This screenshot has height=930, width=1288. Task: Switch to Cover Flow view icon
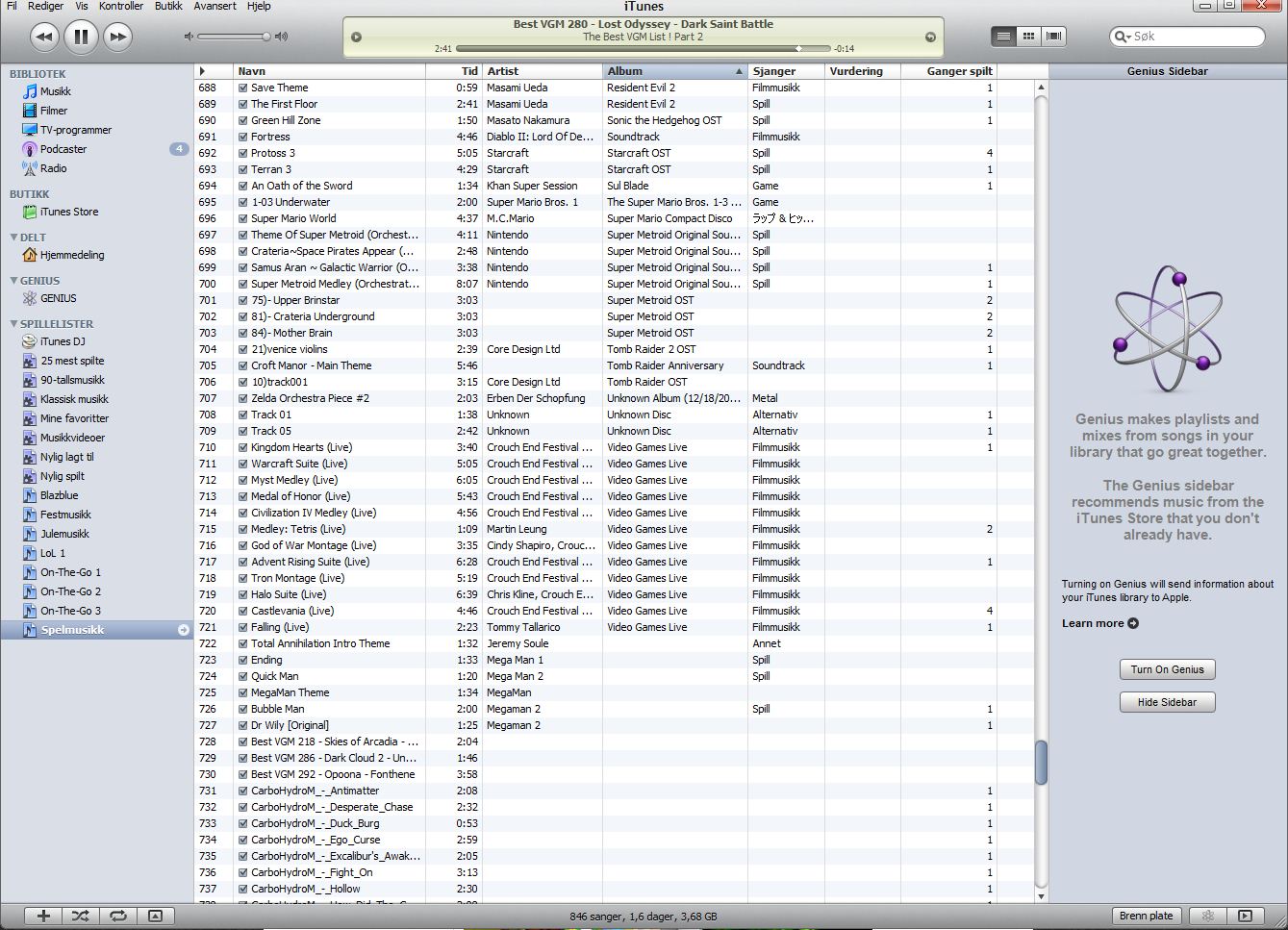[1054, 36]
